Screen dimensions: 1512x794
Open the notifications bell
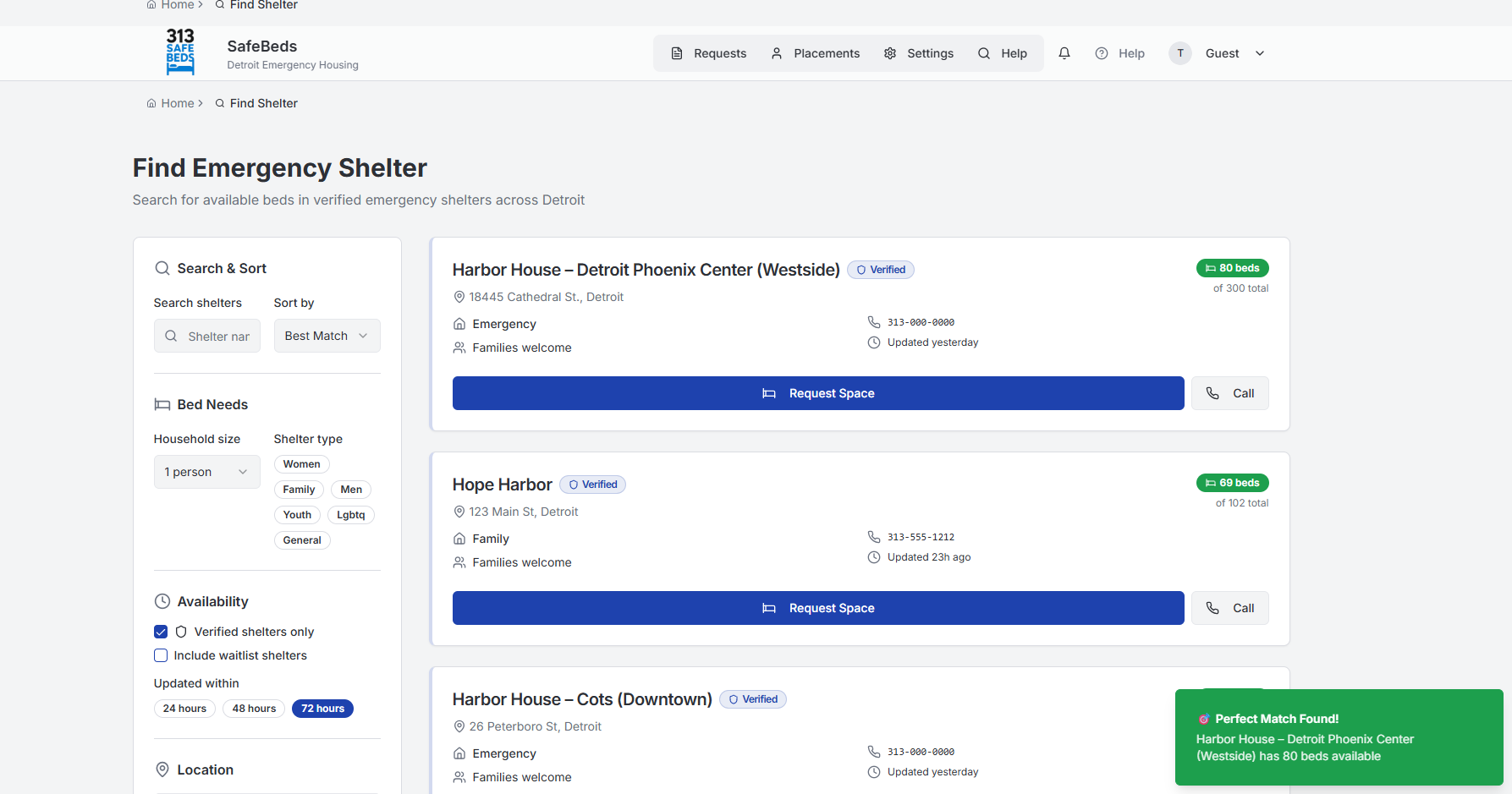click(1064, 53)
